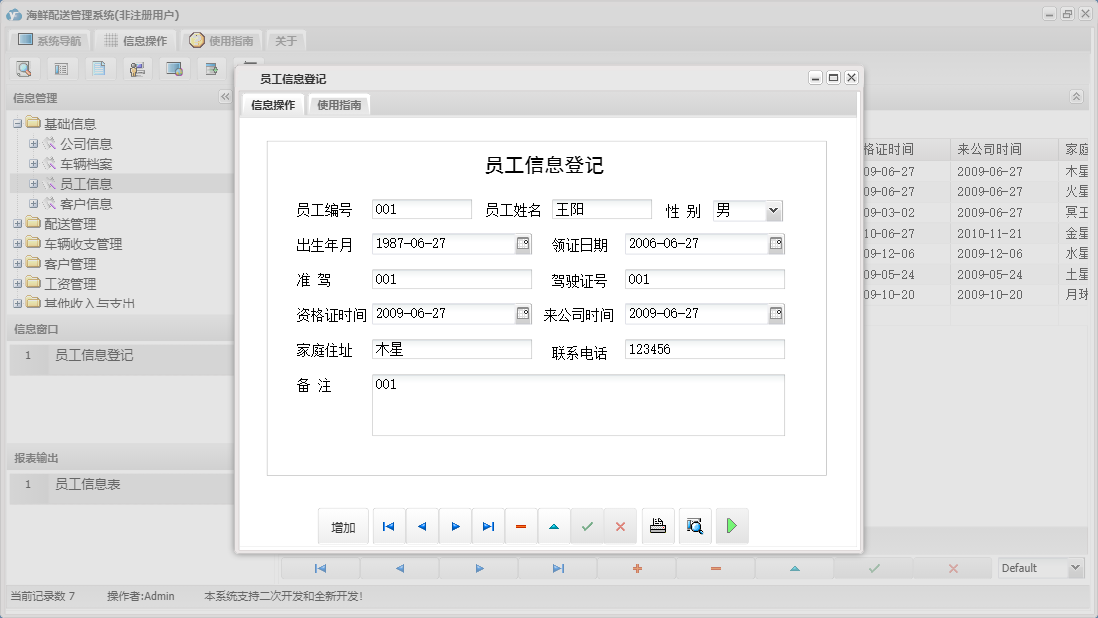Click the employee management icon in the top toolbar
The width and height of the screenshot is (1098, 618).
click(137, 68)
